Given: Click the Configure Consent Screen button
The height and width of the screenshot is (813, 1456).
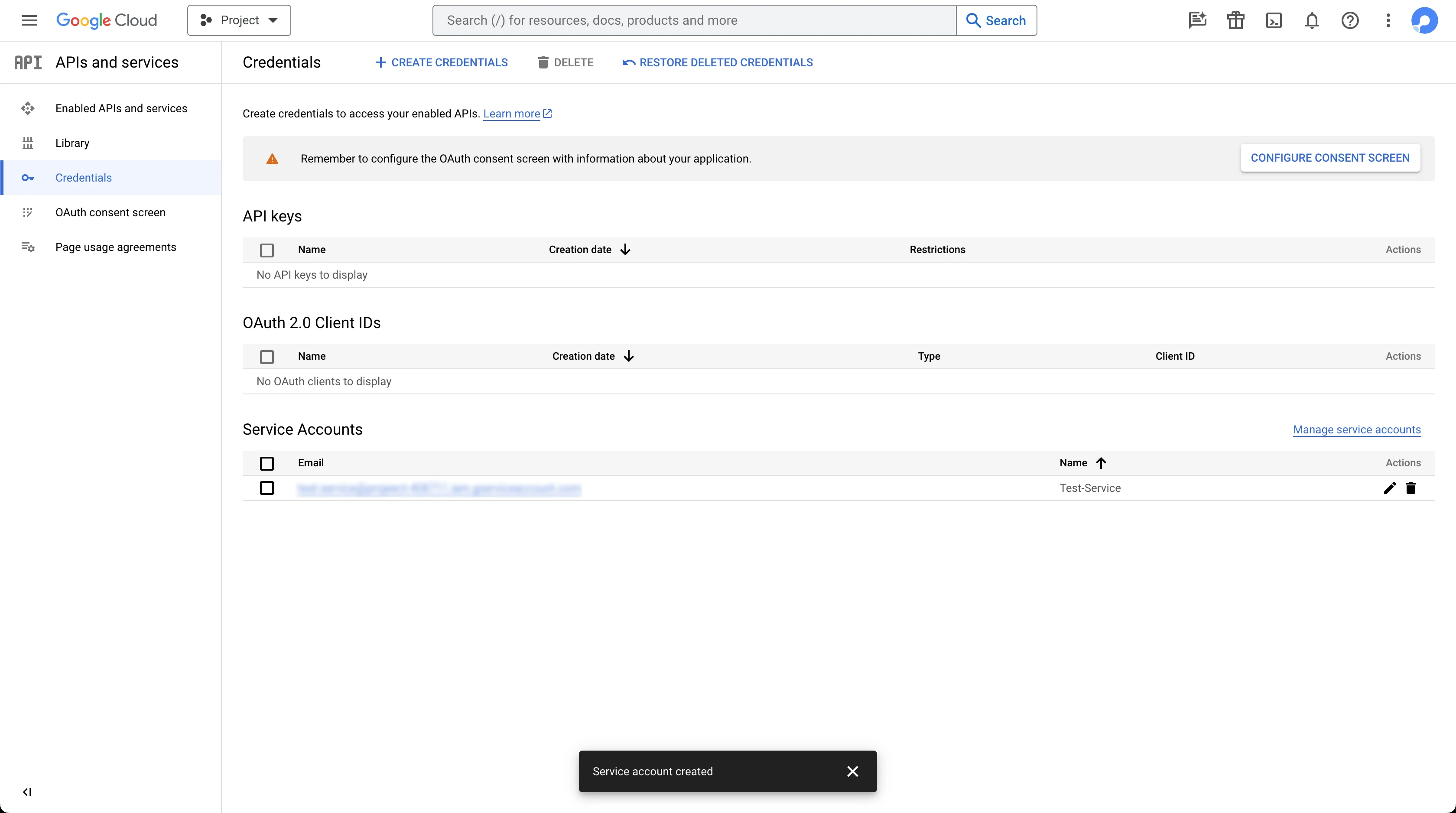Looking at the screenshot, I should tap(1329, 158).
